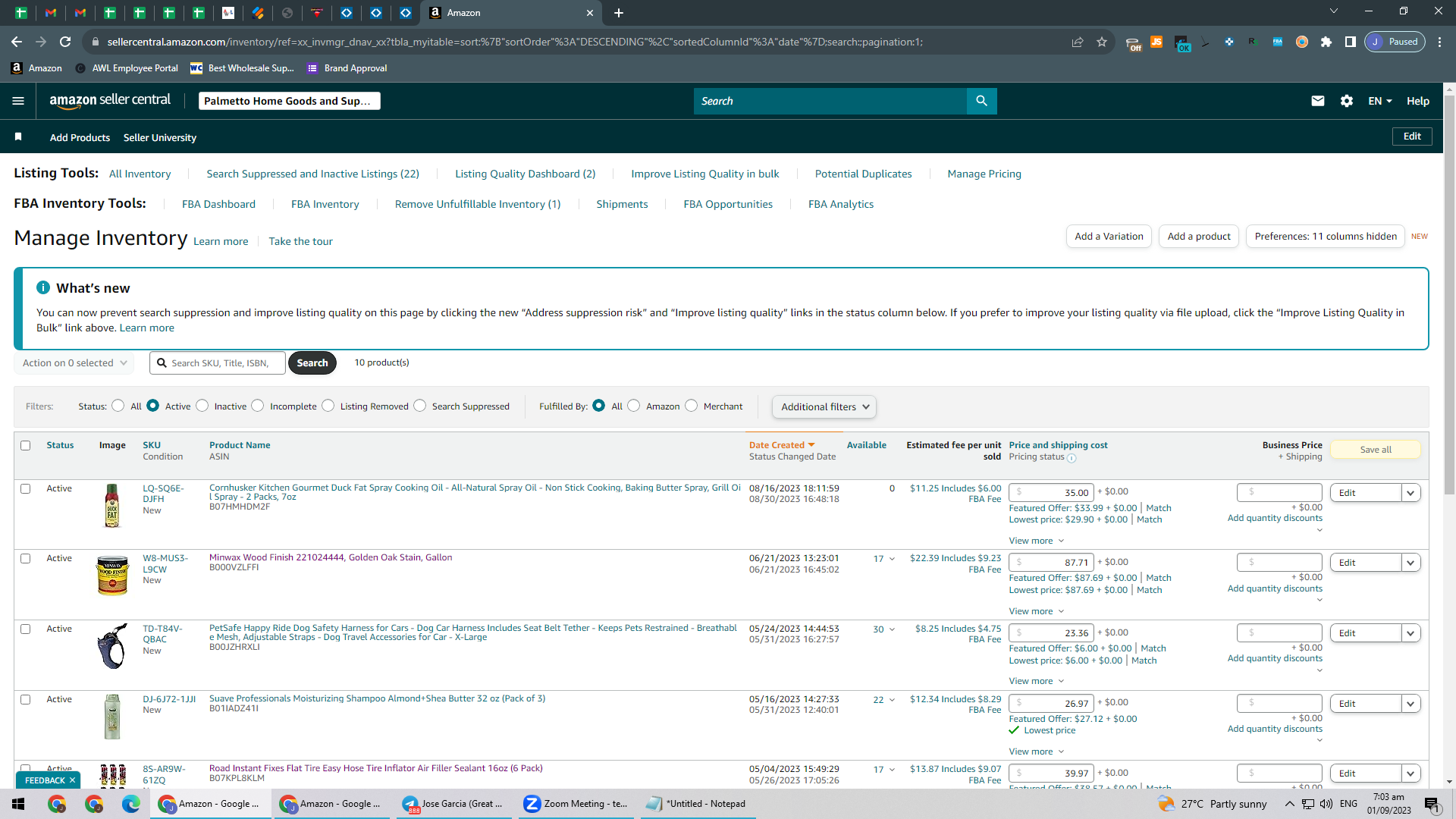
Task: Open the Chrome three-dot menu
Action: 1440,42
